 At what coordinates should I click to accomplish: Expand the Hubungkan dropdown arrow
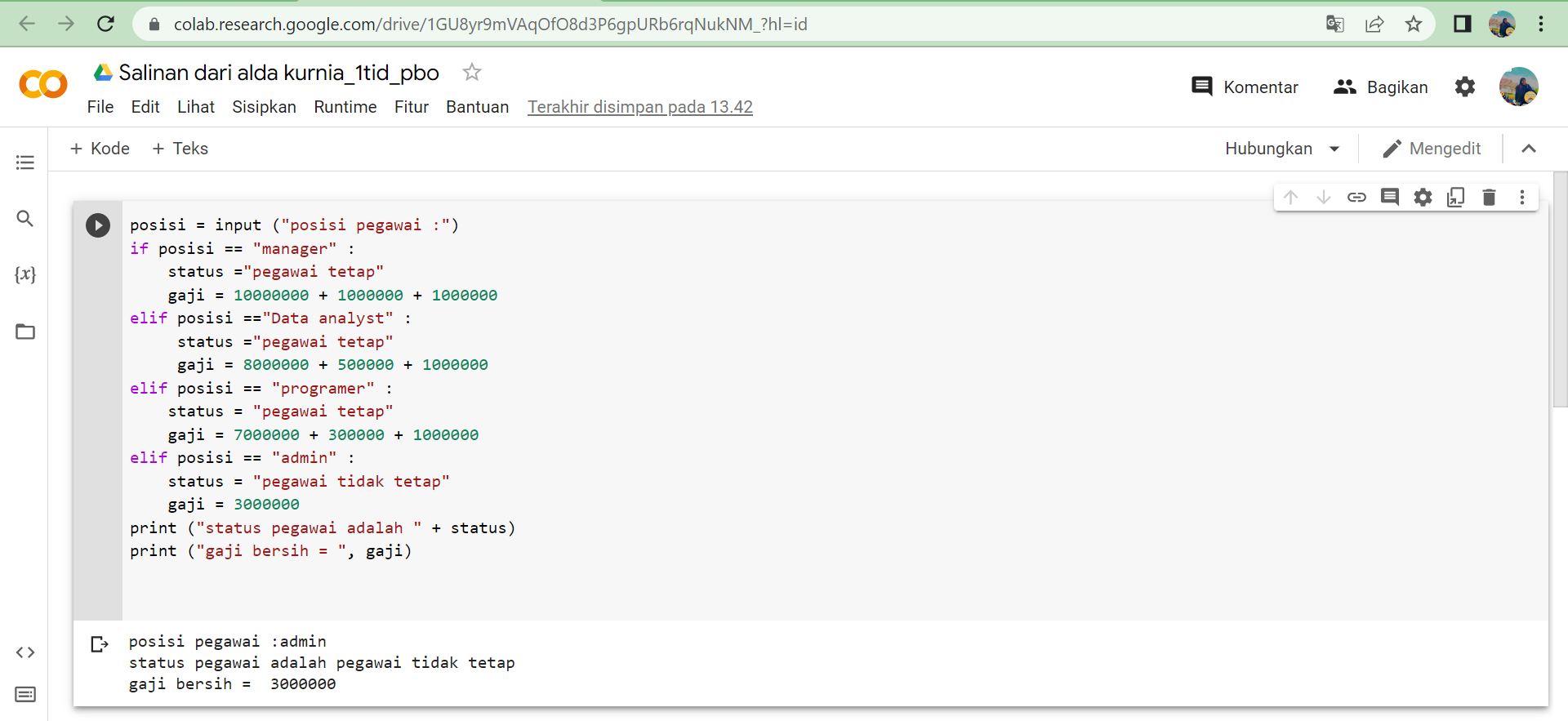click(x=1334, y=149)
